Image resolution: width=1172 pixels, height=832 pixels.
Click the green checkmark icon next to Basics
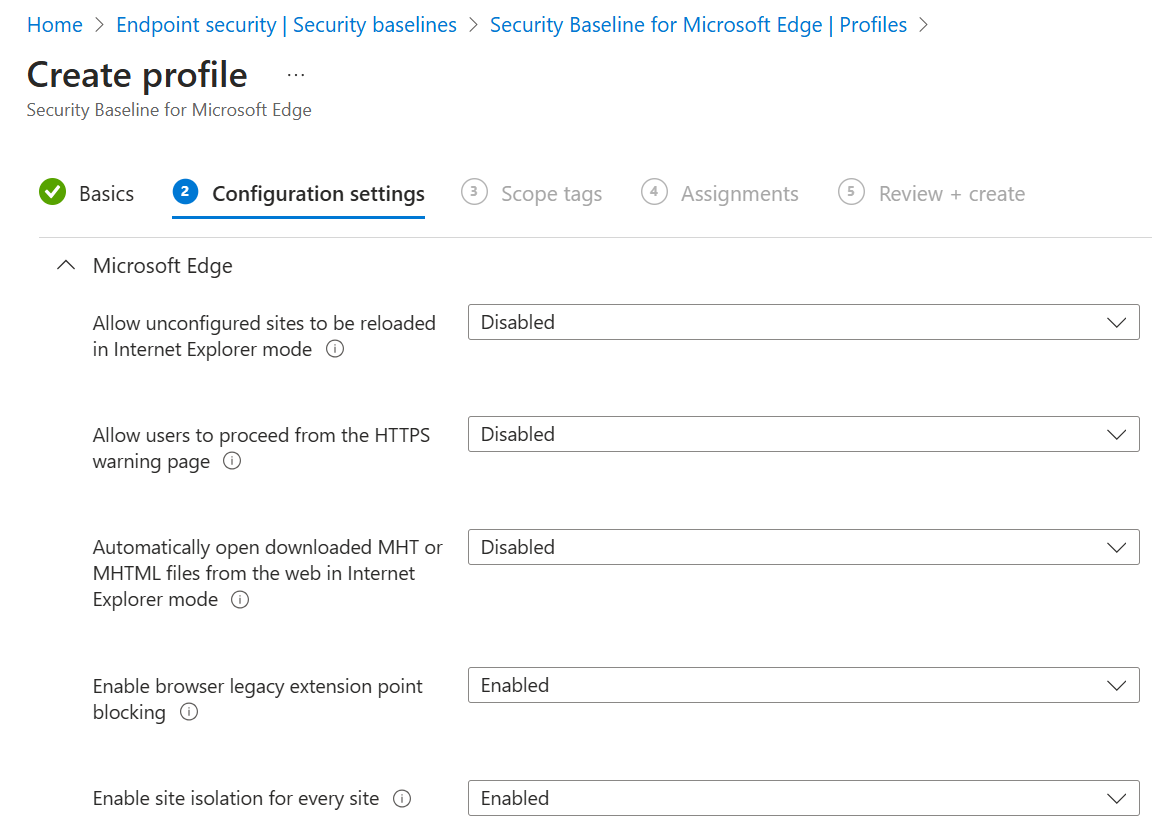52,192
